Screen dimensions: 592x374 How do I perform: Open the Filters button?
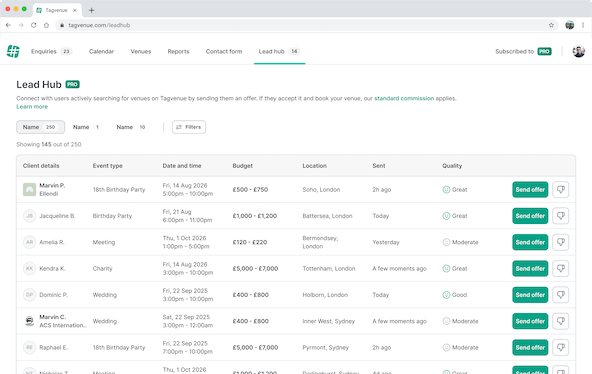click(189, 127)
